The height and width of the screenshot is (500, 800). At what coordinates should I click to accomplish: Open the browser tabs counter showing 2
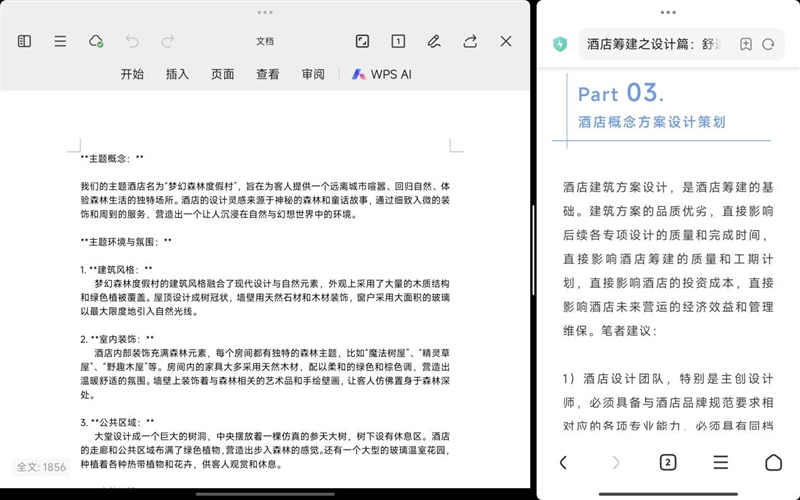click(x=668, y=463)
